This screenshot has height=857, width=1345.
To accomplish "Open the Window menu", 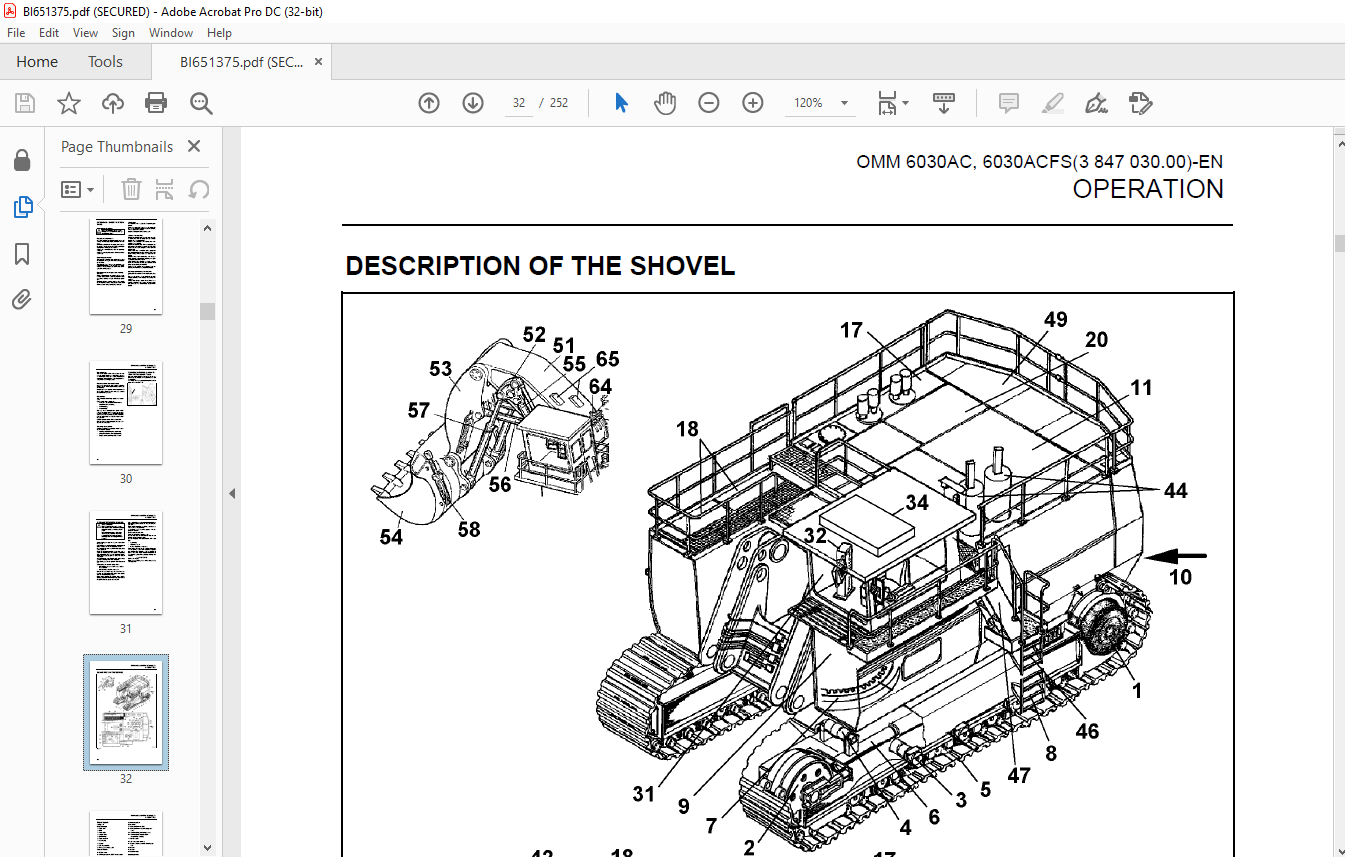I will [x=171, y=33].
